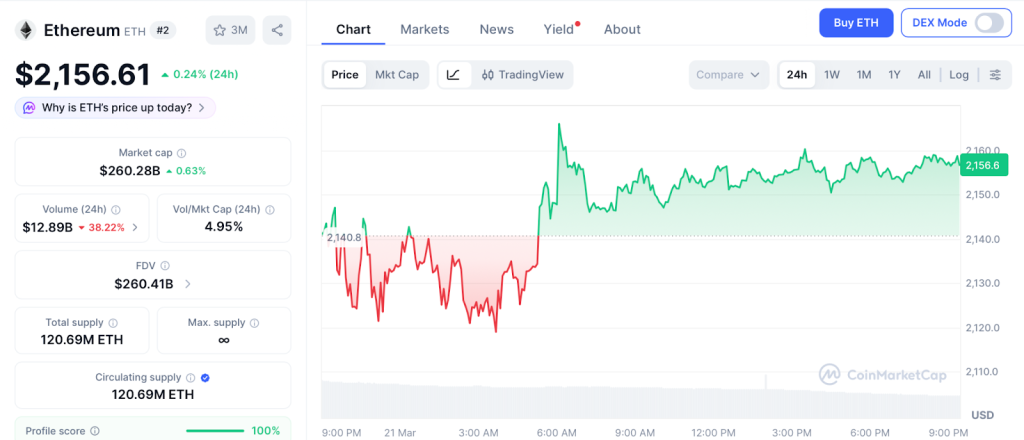Open chart settings sliders icon
Image resolution: width=1024 pixels, height=440 pixels.
click(x=995, y=75)
